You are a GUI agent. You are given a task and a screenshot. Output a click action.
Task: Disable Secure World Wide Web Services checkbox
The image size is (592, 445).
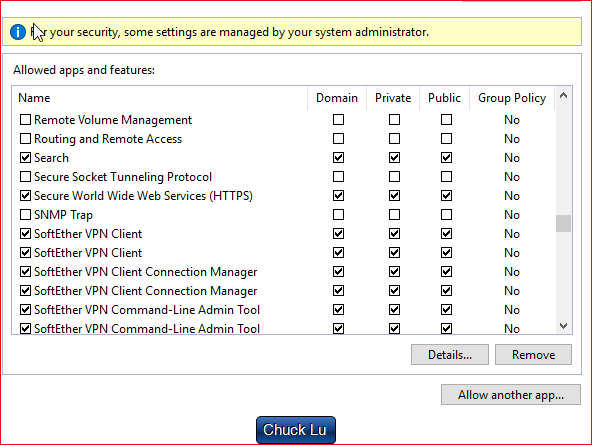[x=25, y=196]
